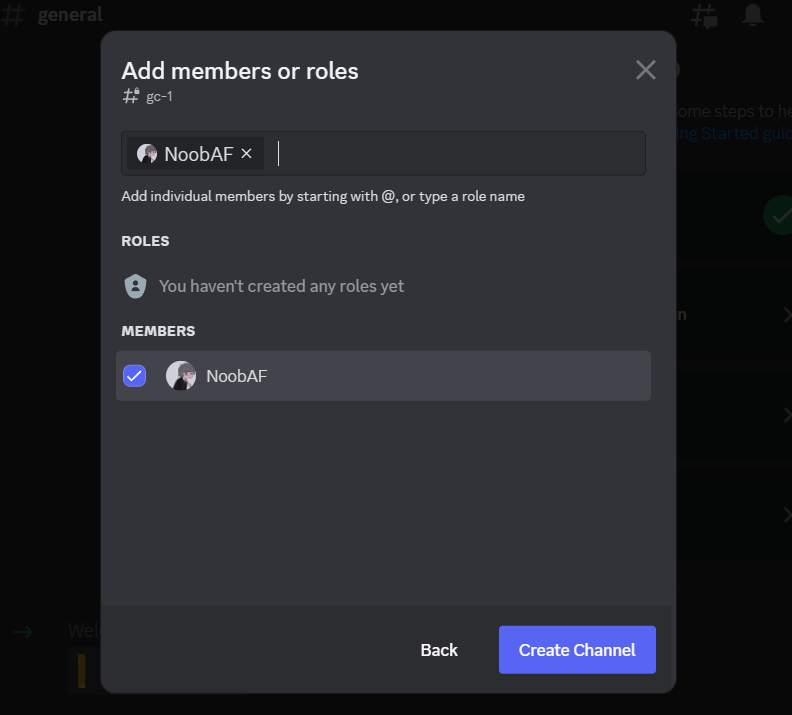Click NoobAF avatar in the selected chip
Image resolution: width=792 pixels, height=715 pixels.
147,153
